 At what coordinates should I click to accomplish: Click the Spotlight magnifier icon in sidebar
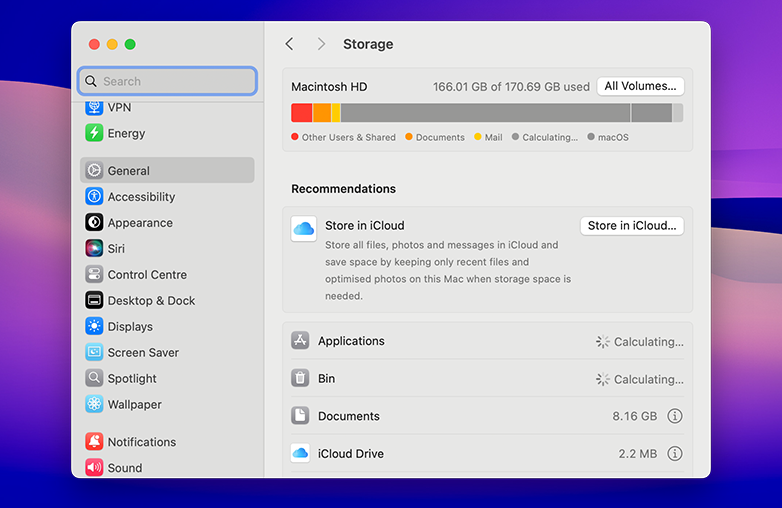(94, 378)
